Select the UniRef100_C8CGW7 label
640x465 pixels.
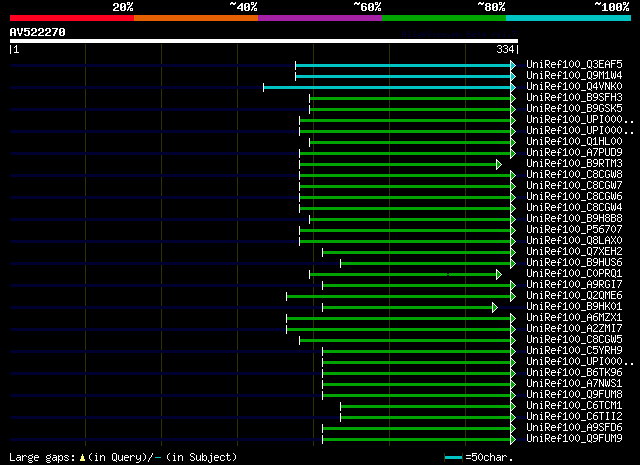pyautogui.click(x=574, y=186)
